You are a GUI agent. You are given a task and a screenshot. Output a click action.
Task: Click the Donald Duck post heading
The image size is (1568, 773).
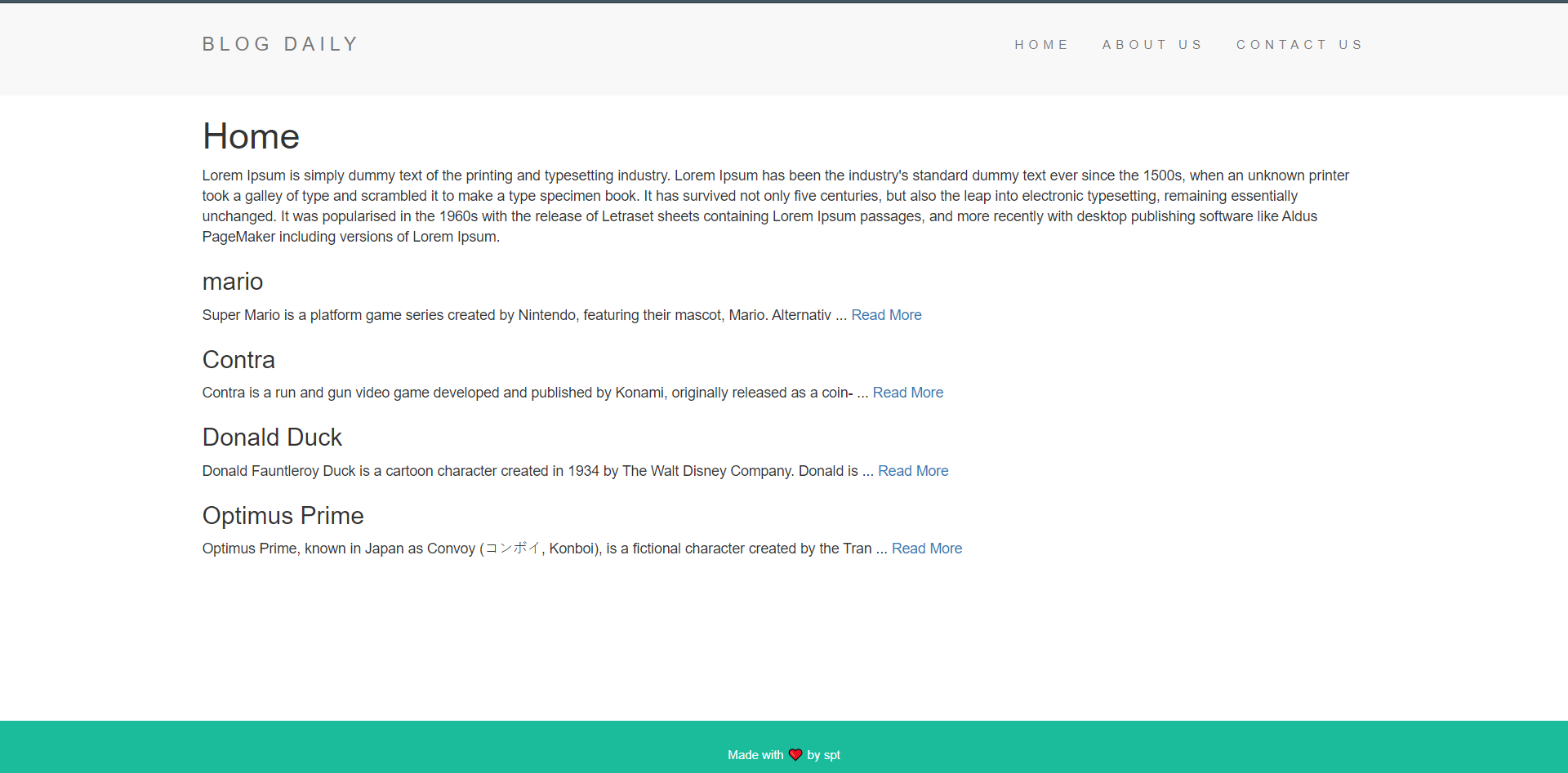pos(272,438)
